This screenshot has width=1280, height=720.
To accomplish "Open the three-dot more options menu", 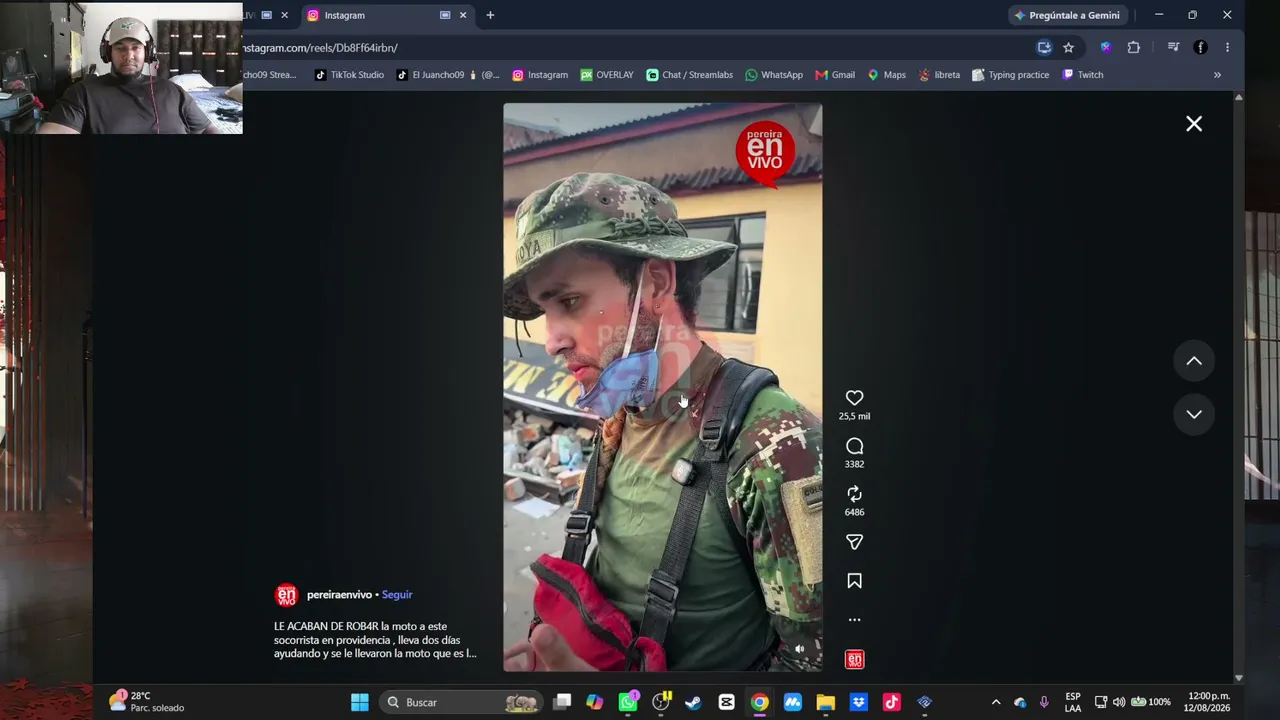I will tap(854, 620).
